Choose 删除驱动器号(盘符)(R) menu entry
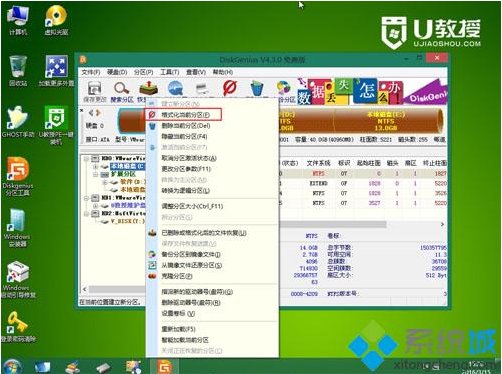The image size is (502, 374). (212, 303)
